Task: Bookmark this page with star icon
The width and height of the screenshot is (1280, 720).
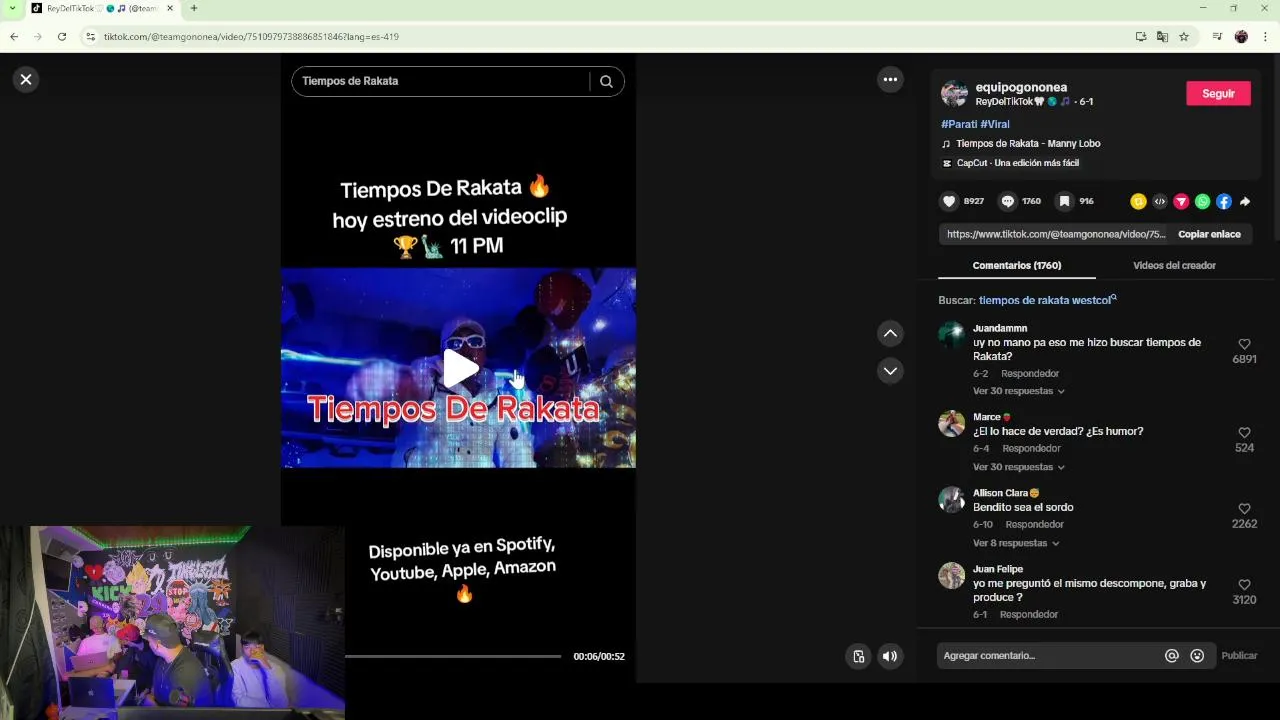Action: [x=1184, y=37]
